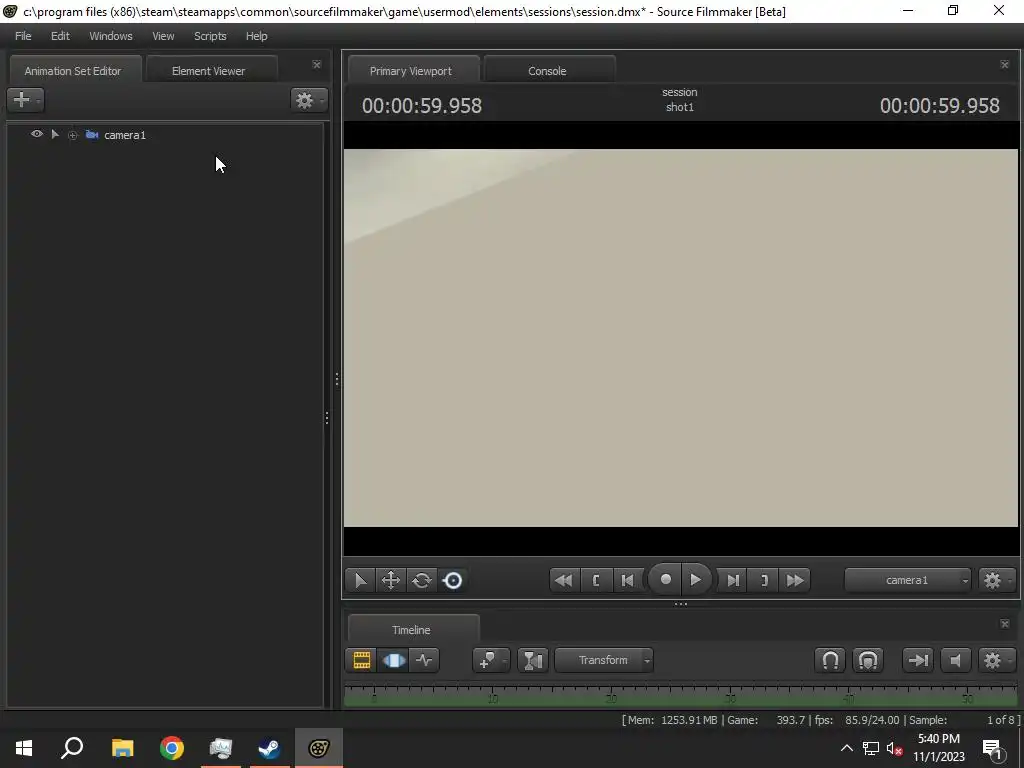Screen dimensions: 1024x768
Task: Toggle the timeline audio mute speaker
Action: (x=955, y=660)
